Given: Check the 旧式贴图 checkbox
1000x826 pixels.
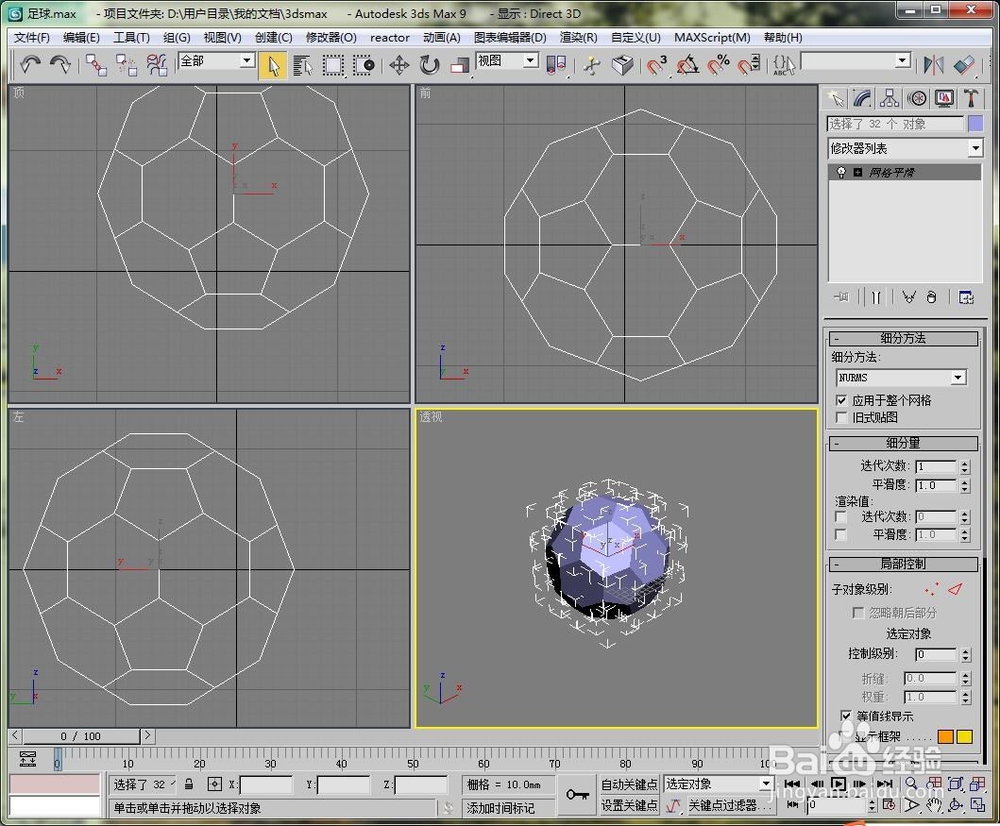Looking at the screenshot, I should [x=841, y=418].
